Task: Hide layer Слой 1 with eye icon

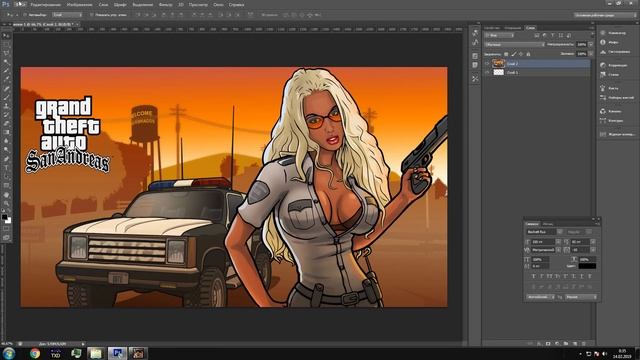Action: point(487,72)
